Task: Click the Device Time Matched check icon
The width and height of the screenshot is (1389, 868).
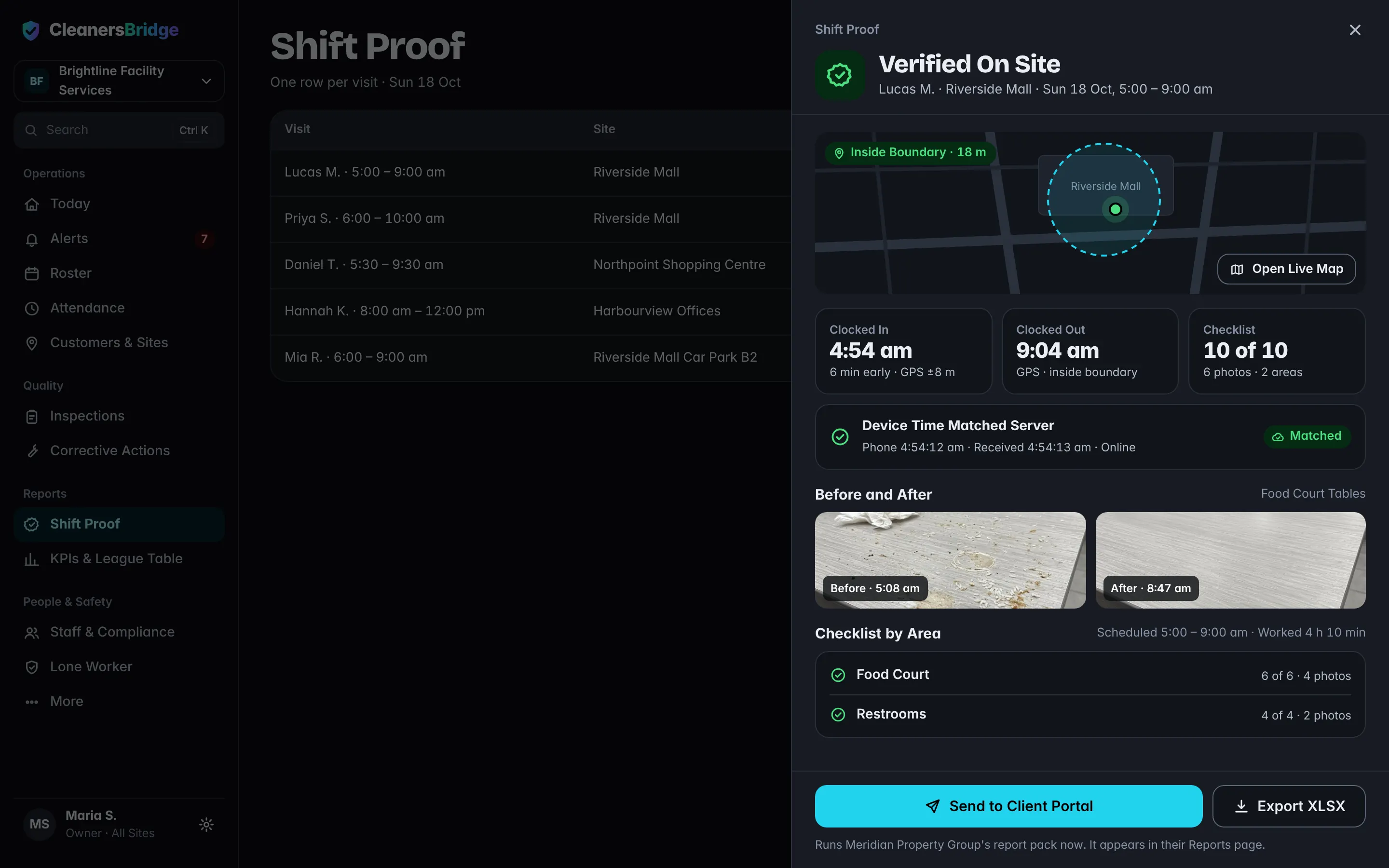Action: [840, 437]
